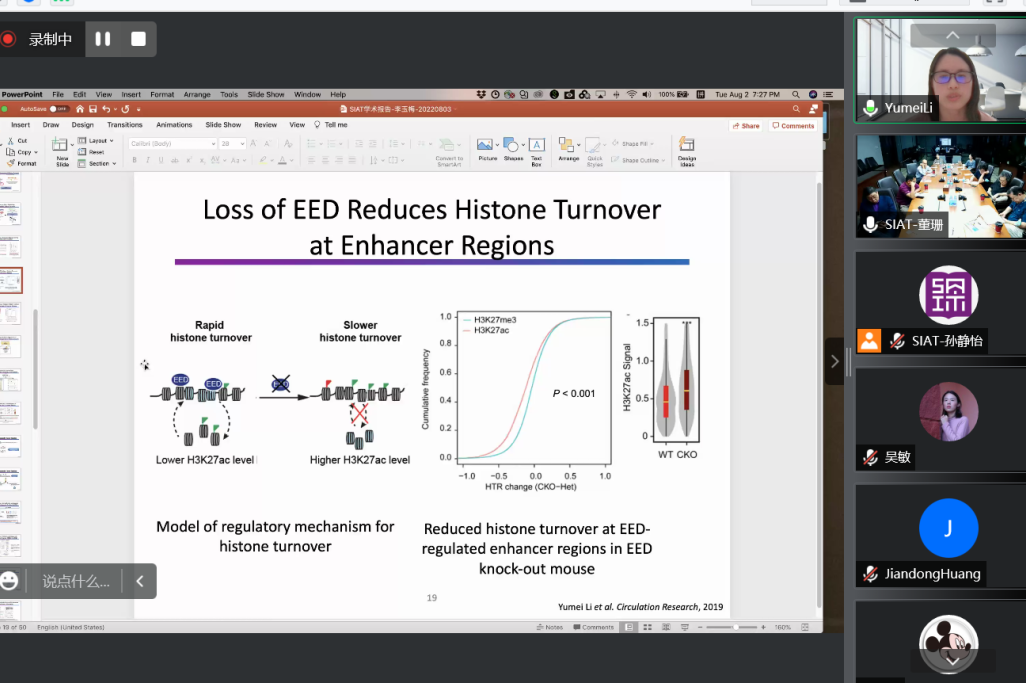Click the Clear Formatting icon
Image resolution: width=1026 pixels, height=683 pixels.
288,143
